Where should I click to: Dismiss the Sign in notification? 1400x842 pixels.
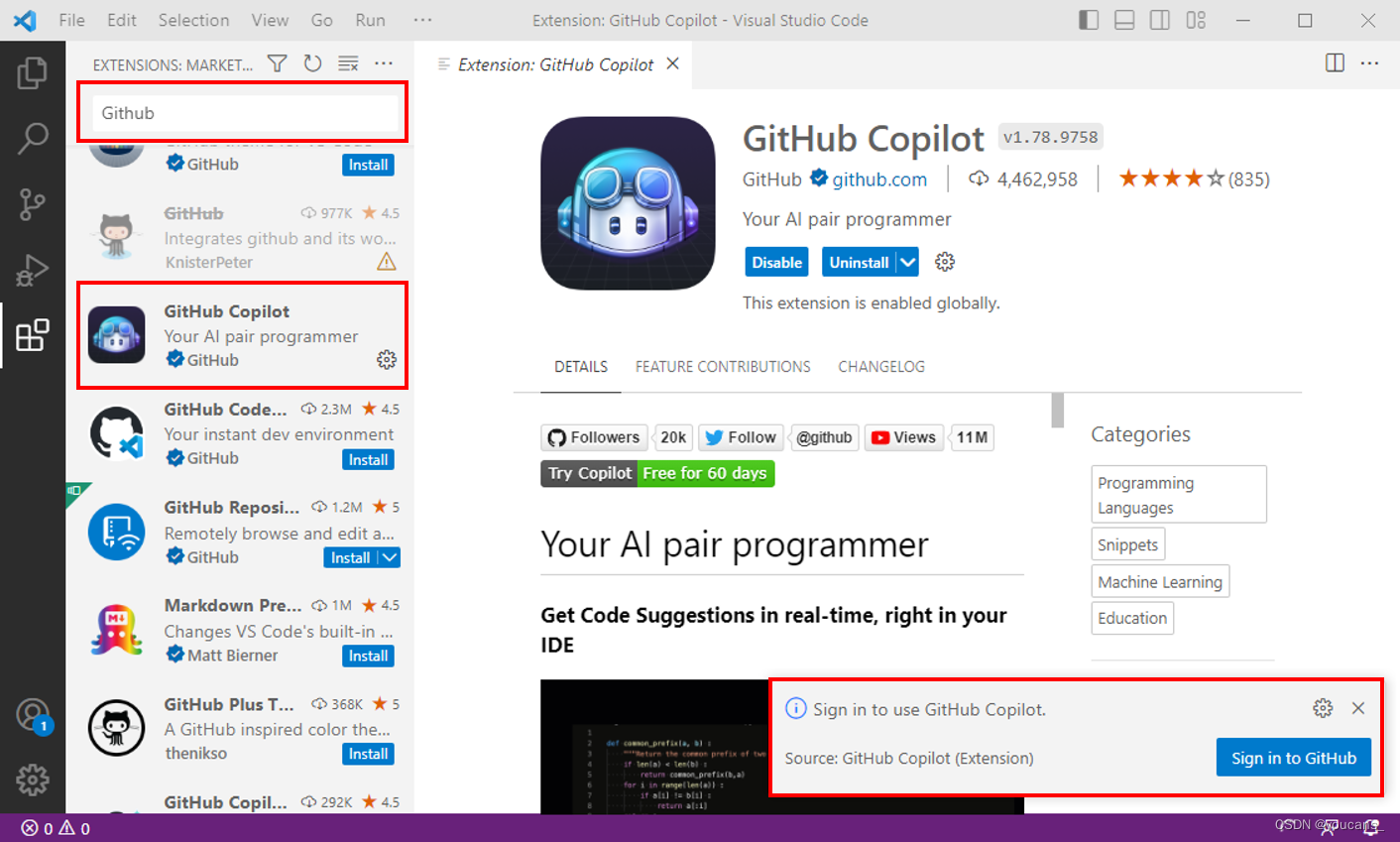[1358, 708]
